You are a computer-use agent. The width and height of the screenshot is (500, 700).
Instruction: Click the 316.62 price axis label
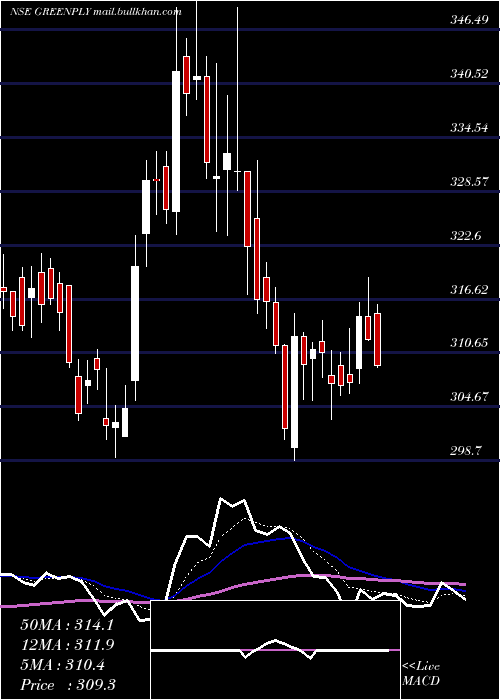(469, 290)
